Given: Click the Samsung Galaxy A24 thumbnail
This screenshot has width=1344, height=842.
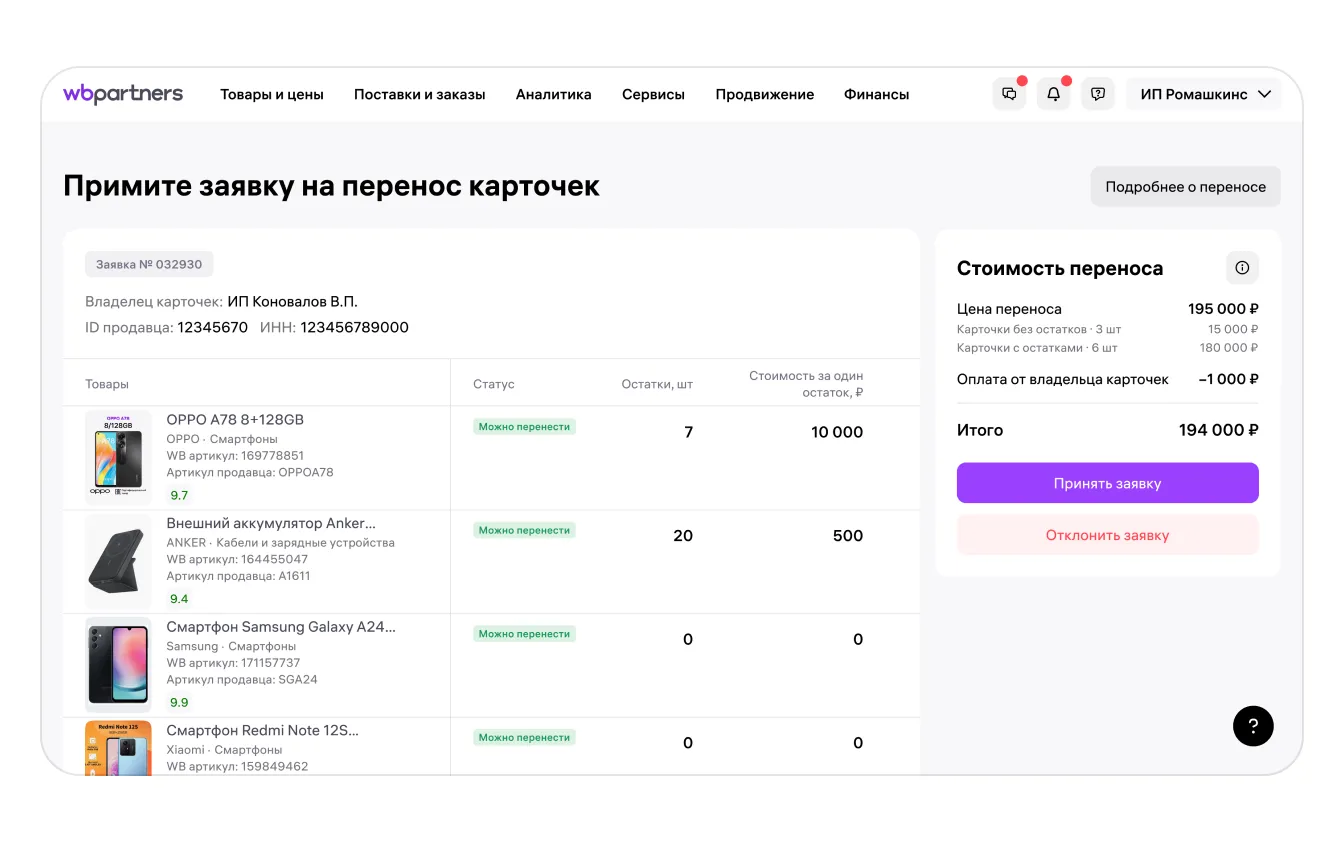Looking at the screenshot, I should [118, 665].
